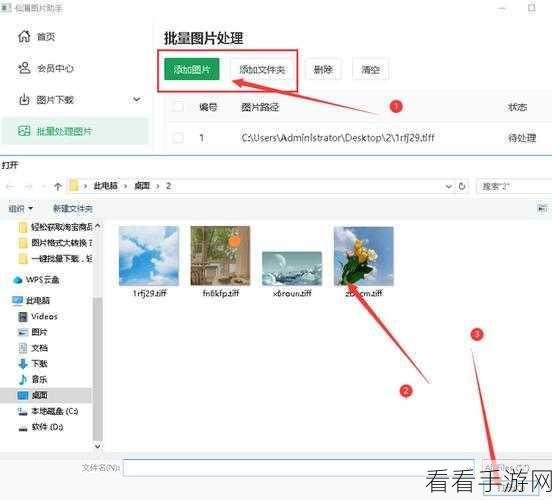Check the checkbox for row 1
This screenshot has height=500, width=552.
178,137
